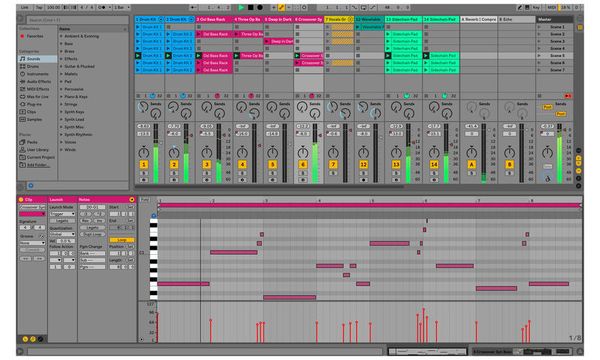Click Add Folder in the browser Places

[38, 165]
